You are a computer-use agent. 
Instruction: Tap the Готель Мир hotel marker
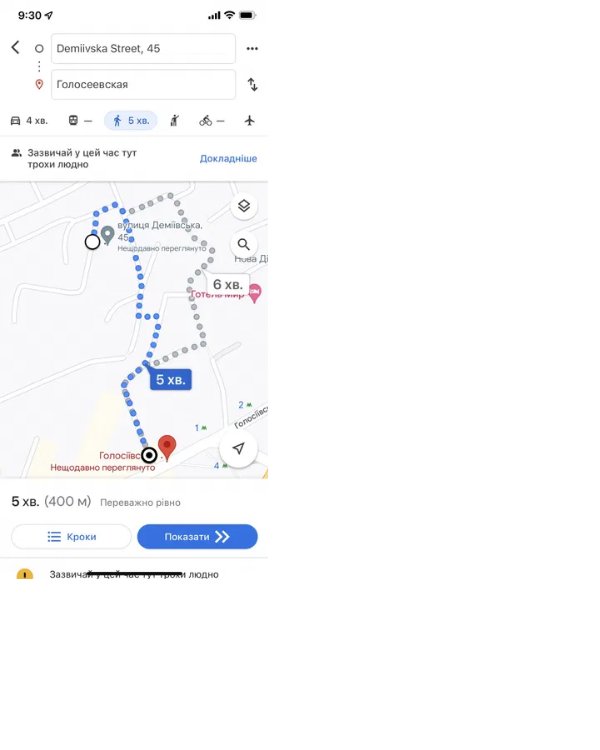tap(255, 293)
